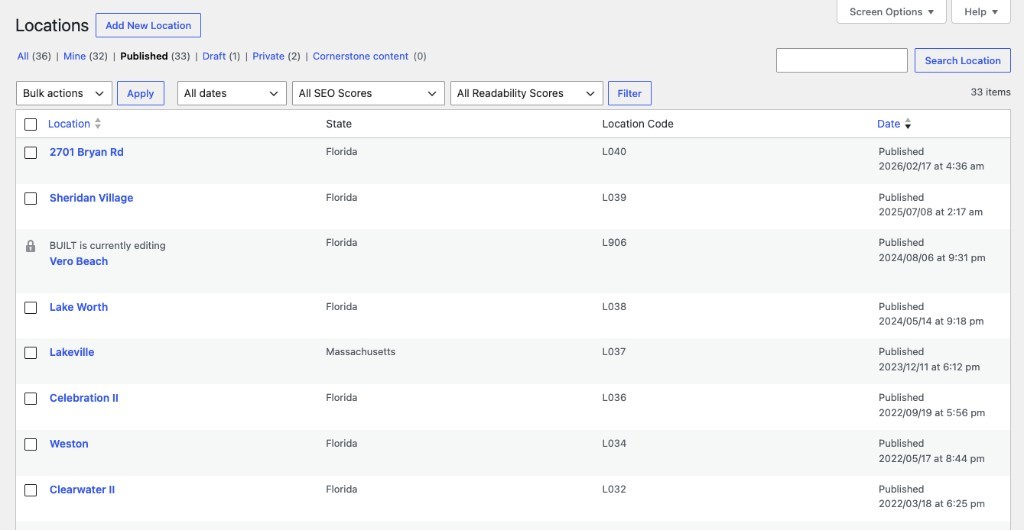Image resolution: width=1024 pixels, height=530 pixels.
Task: Show Draft (1) locations
Action: pos(221,56)
